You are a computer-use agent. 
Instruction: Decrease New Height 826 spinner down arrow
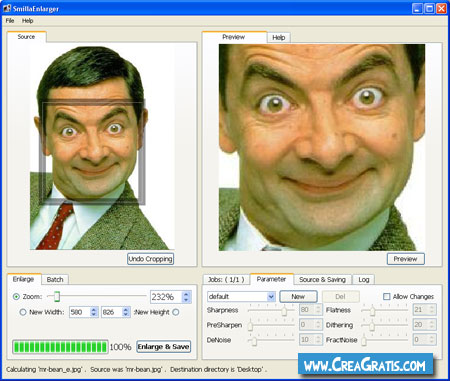126,315
